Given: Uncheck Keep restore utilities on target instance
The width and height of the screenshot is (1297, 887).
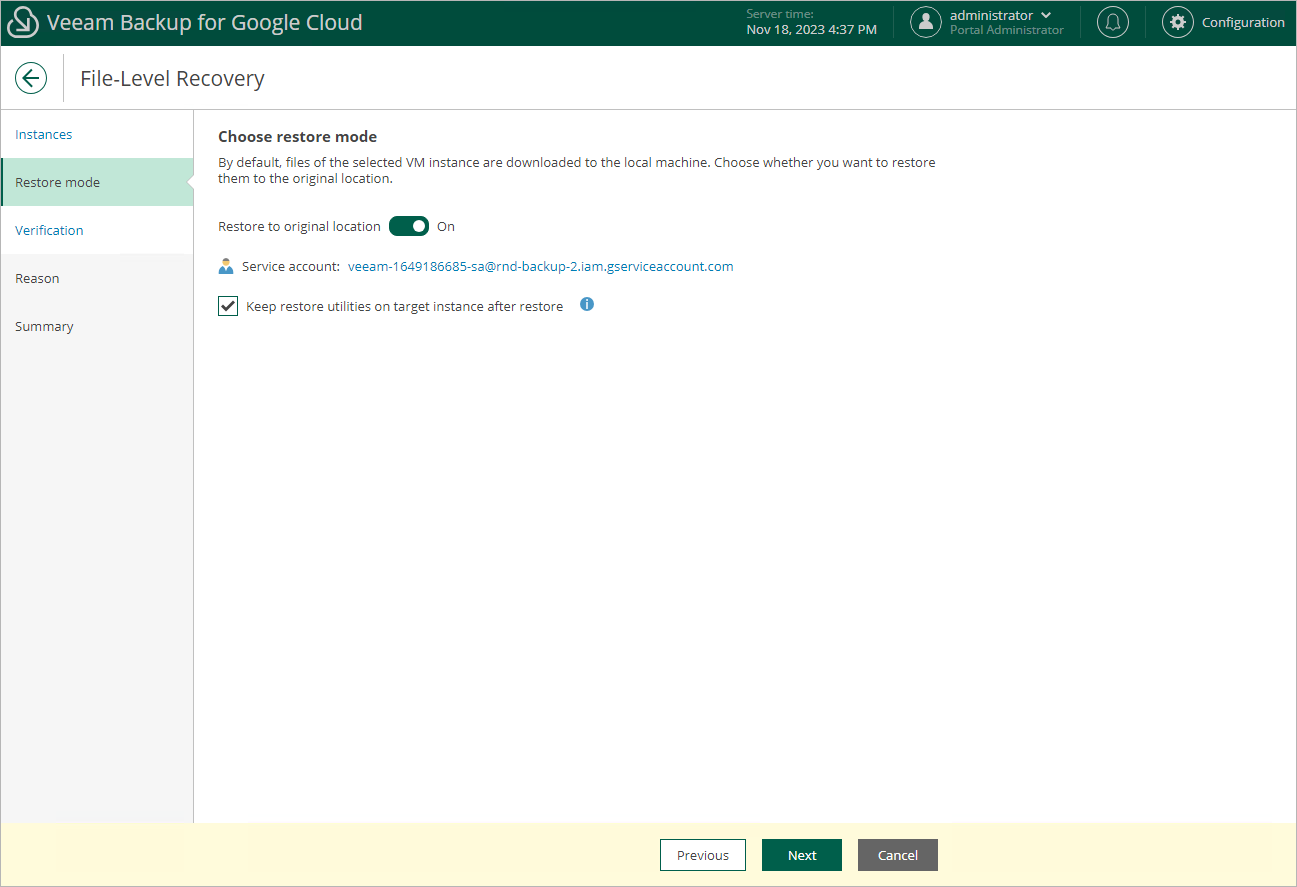Looking at the screenshot, I should click(228, 306).
